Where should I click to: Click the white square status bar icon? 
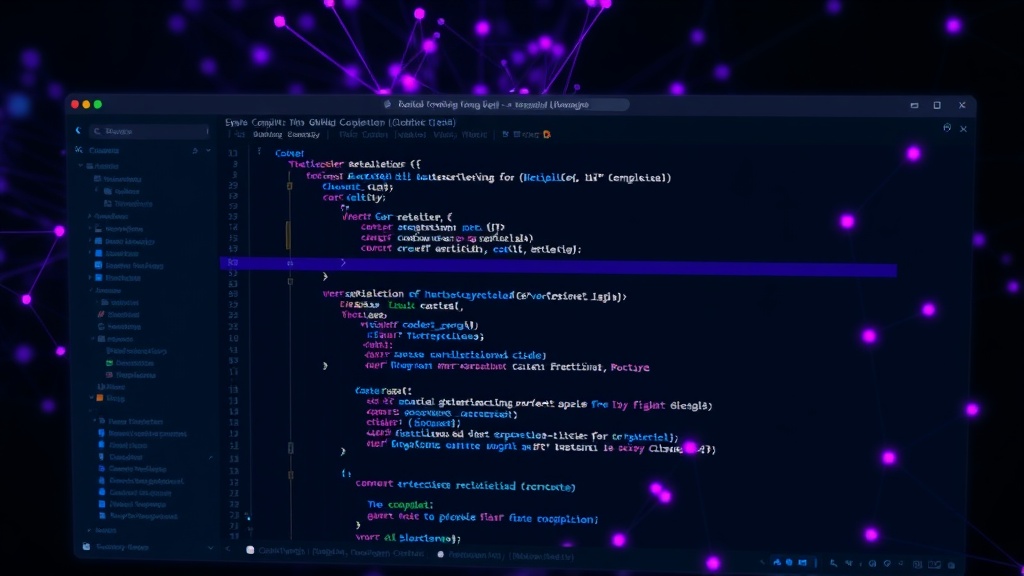pyautogui.click(x=250, y=550)
